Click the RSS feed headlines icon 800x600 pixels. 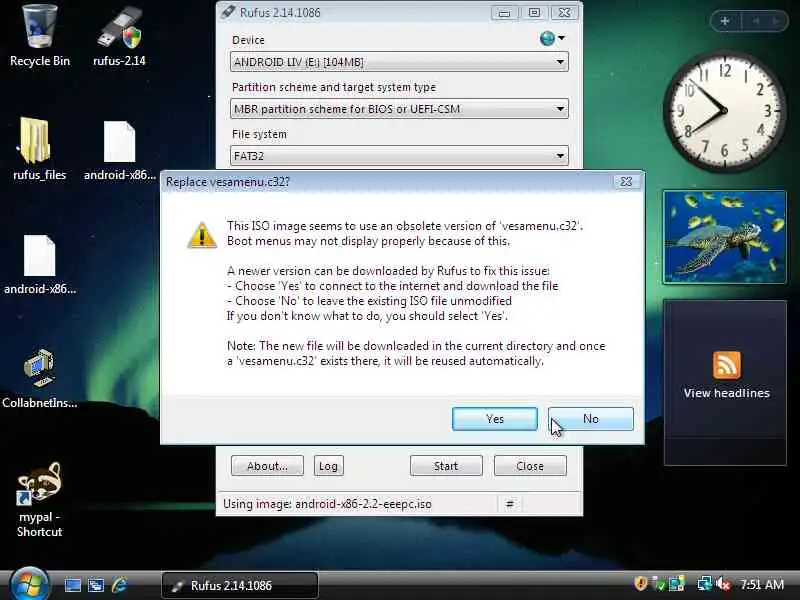click(x=727, y=365)
